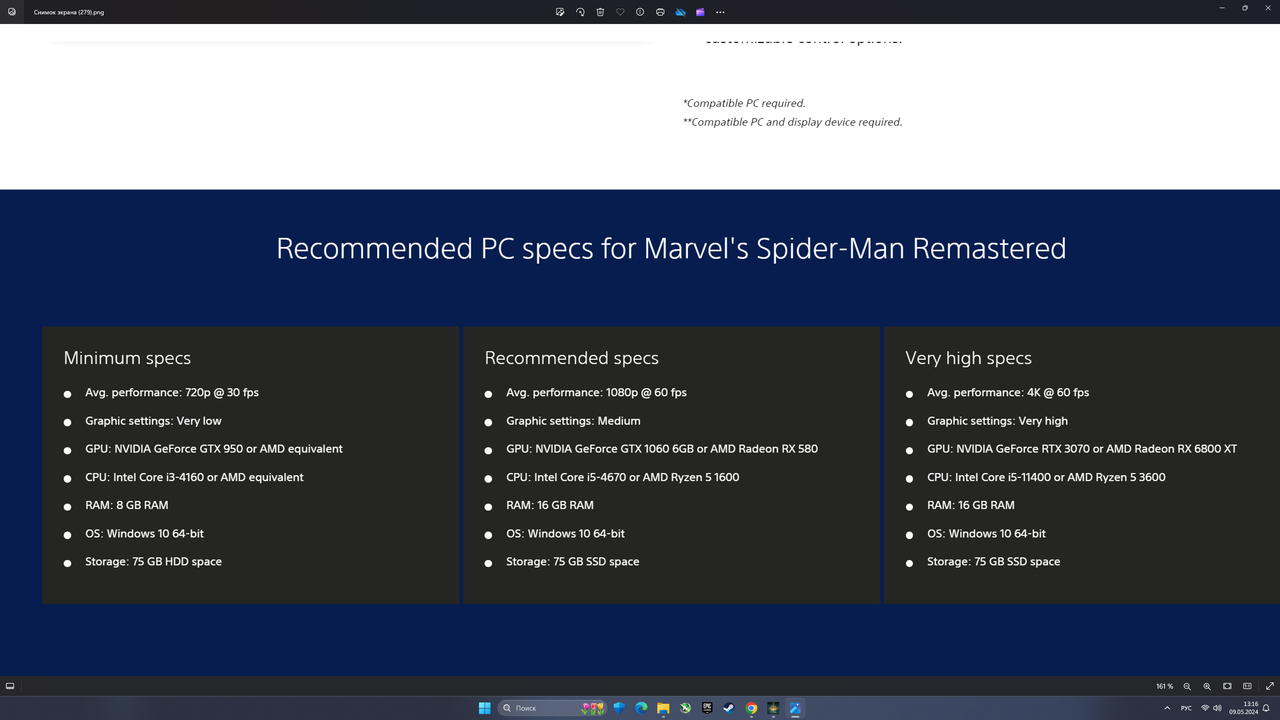Click the РУС language indicator

coord(1186,708)
